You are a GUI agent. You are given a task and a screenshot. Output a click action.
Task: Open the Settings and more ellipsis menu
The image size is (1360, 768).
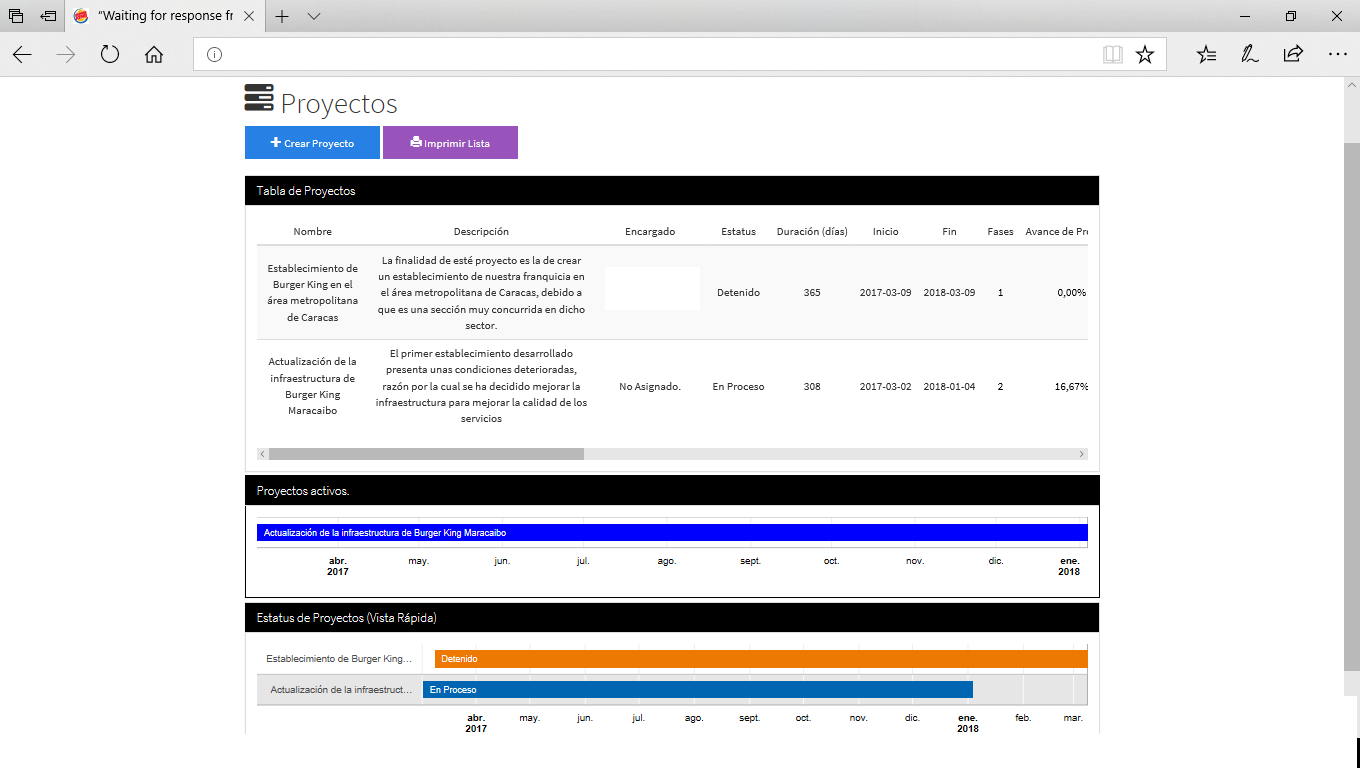[1337, 54]
